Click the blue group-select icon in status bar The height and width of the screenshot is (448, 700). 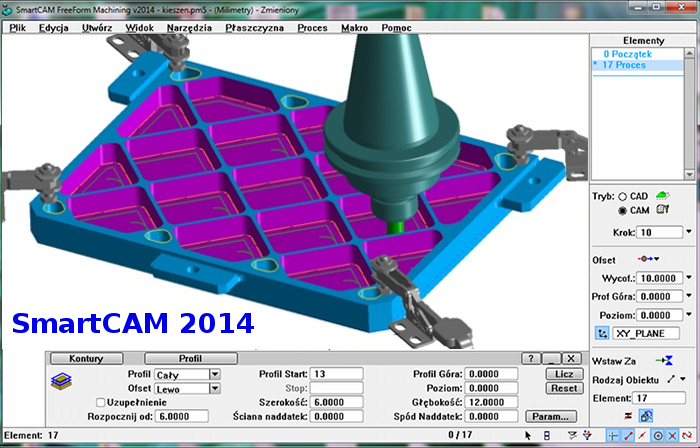point(547,435)
